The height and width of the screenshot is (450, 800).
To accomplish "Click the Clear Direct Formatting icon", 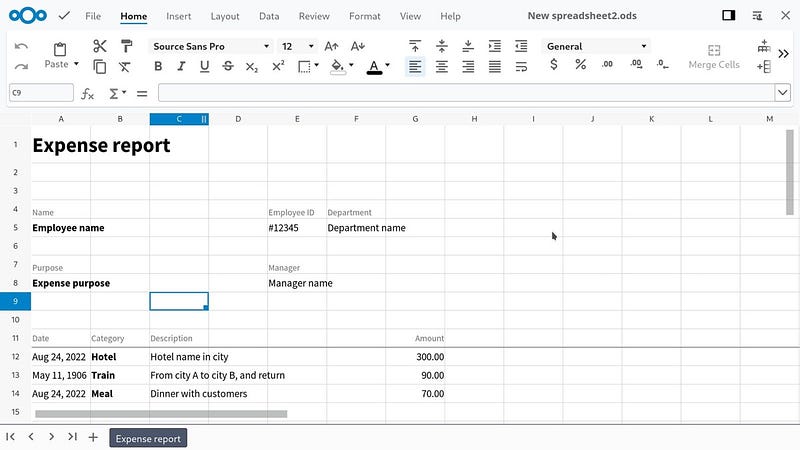I will pos(124,66).
